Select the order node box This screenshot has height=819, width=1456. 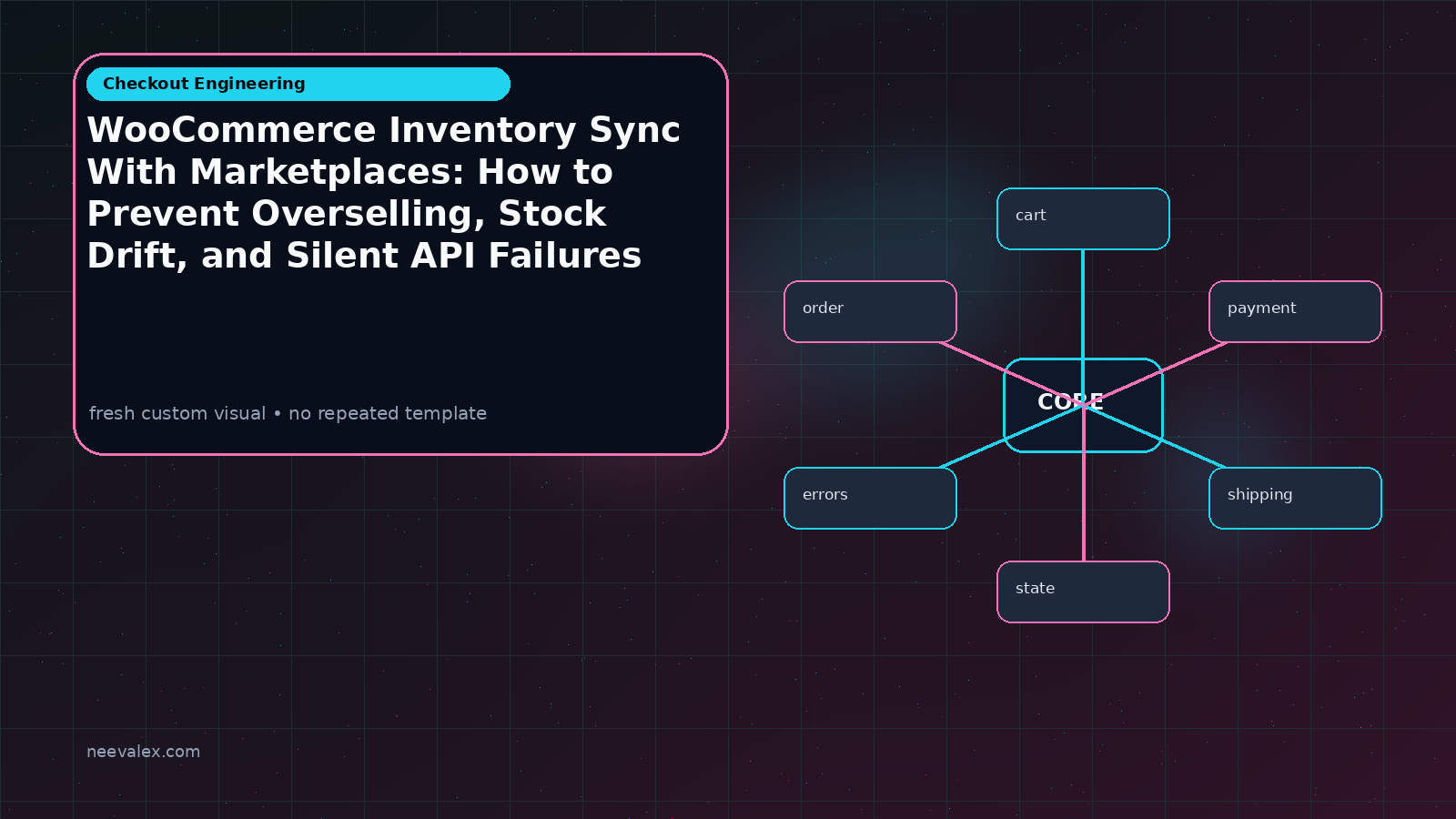pos(870,311)
